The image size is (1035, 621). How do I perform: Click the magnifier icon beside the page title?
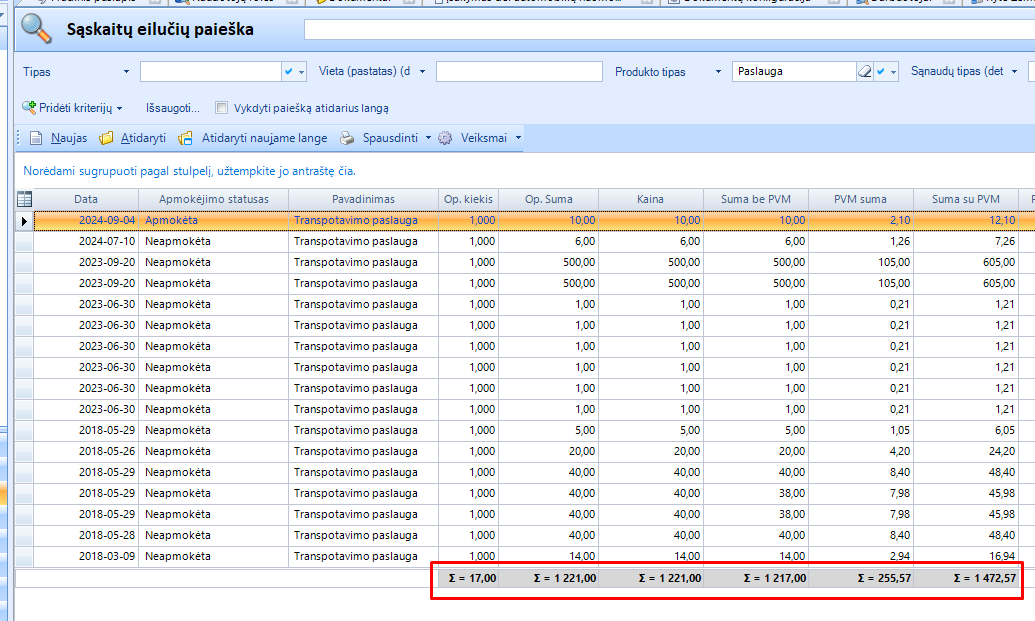click(x=36, y=29)
